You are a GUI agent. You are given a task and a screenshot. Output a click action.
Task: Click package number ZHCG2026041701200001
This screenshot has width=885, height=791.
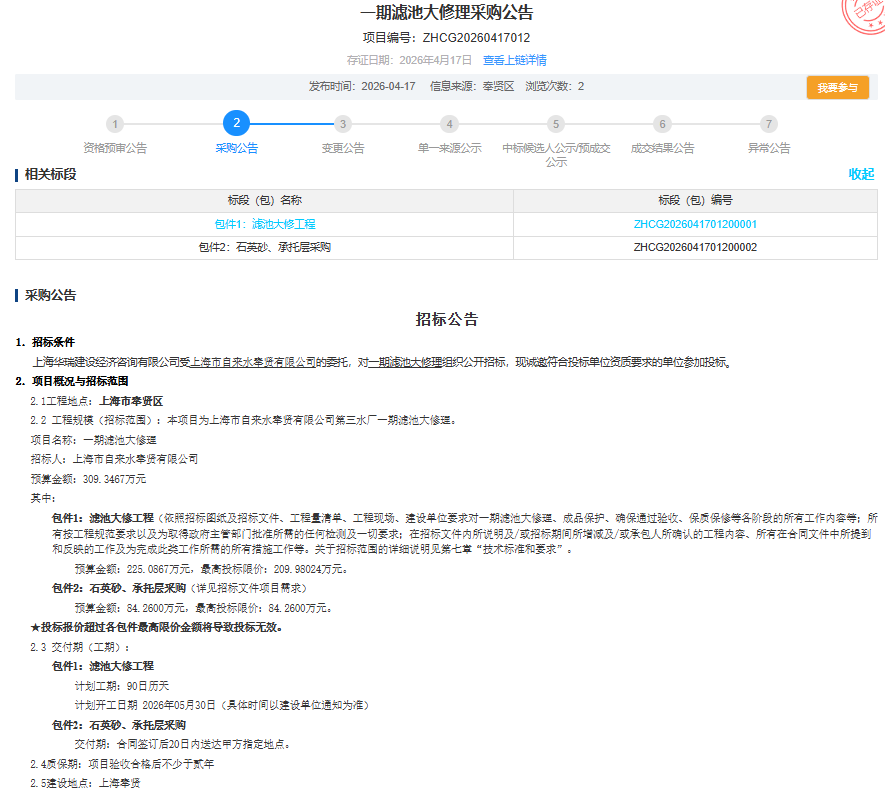pyautogui.click(x=695, y=224)
